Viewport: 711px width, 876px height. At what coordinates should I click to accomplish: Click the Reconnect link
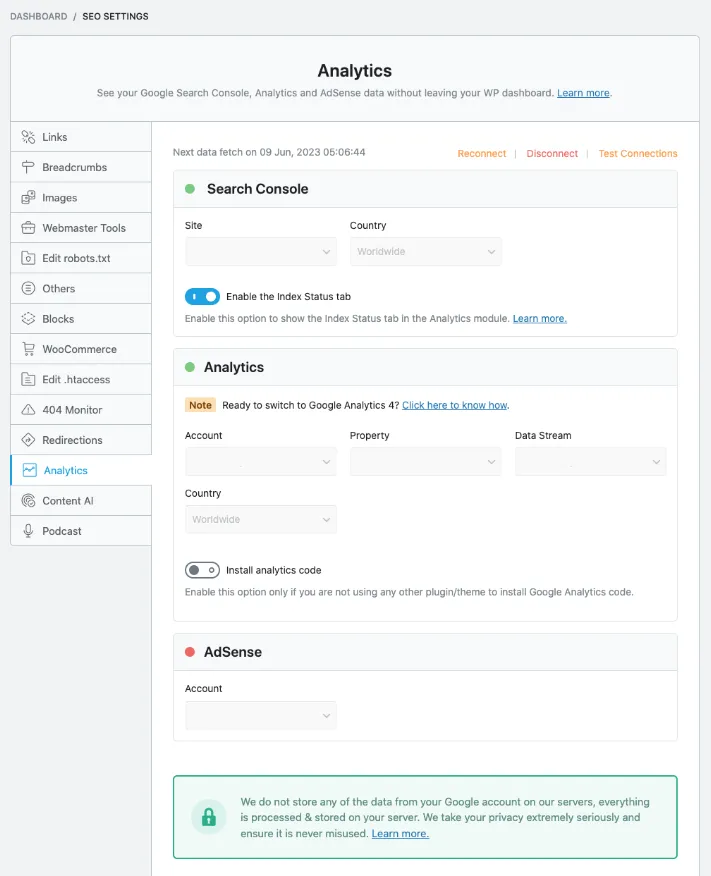(482, 154)
